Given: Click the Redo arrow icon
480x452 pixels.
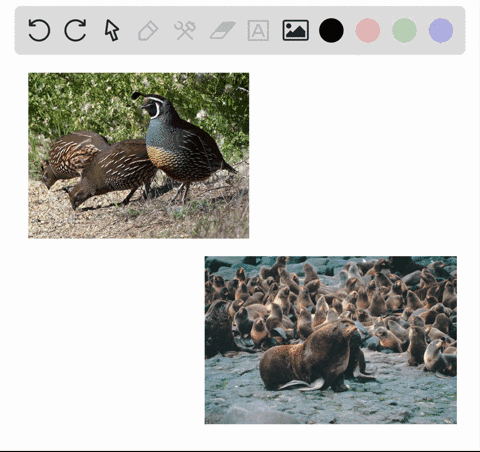Looking at the screenshot, I should pyautogui.click(x=75, y=30).
